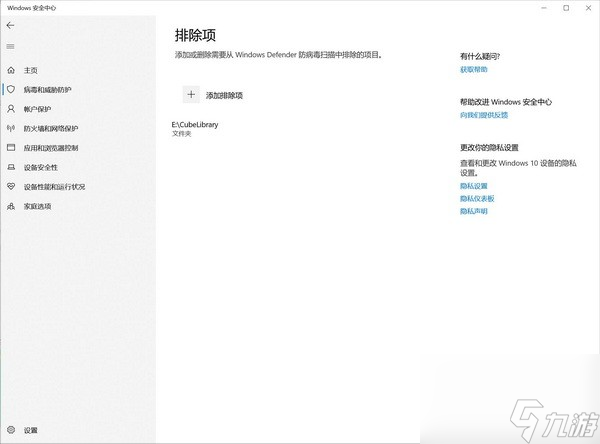The width and height of the screenshot is (600, 444).
Task: Open 设备性能和运行状况 section
Action: pyautogui.click(x=54, y=187)
